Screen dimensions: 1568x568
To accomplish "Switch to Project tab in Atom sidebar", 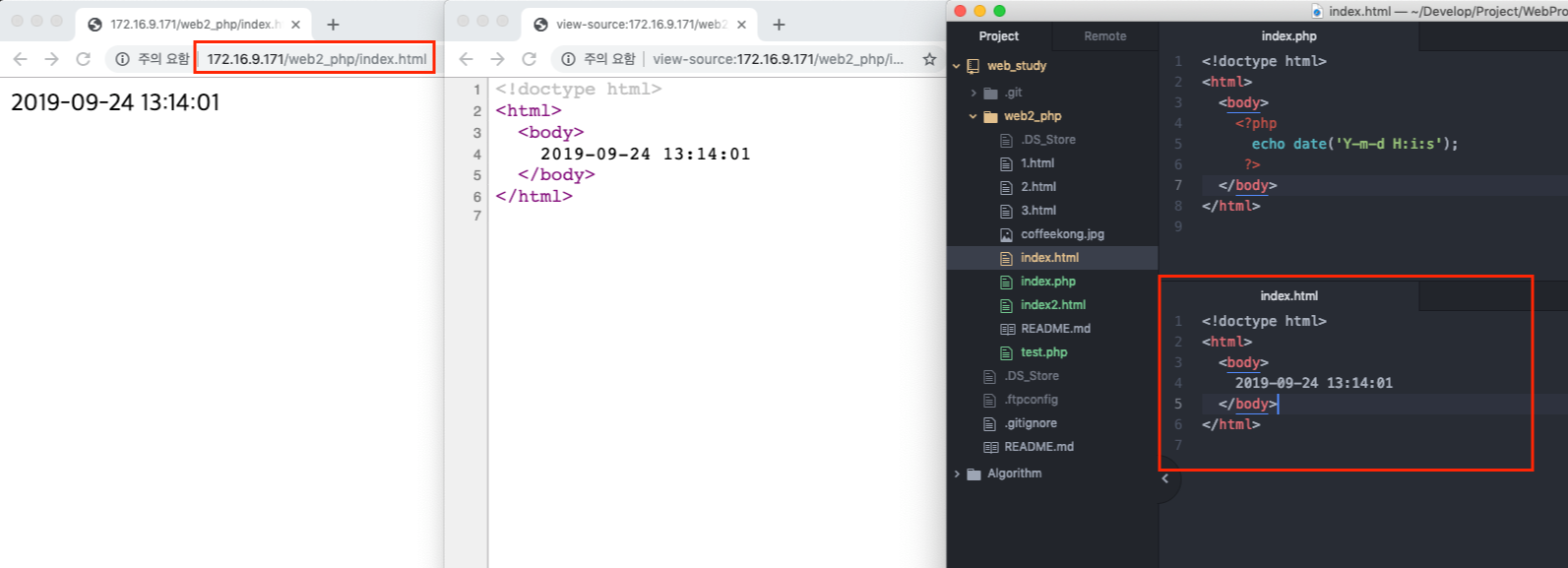I will [999, 36].
